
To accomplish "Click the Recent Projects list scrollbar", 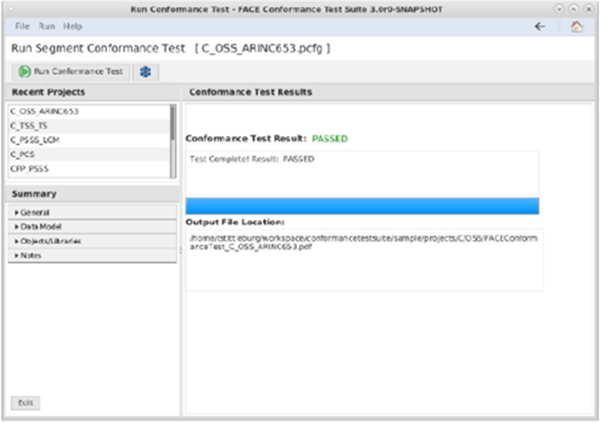I will pyautogui.click(x=173, y=125).
